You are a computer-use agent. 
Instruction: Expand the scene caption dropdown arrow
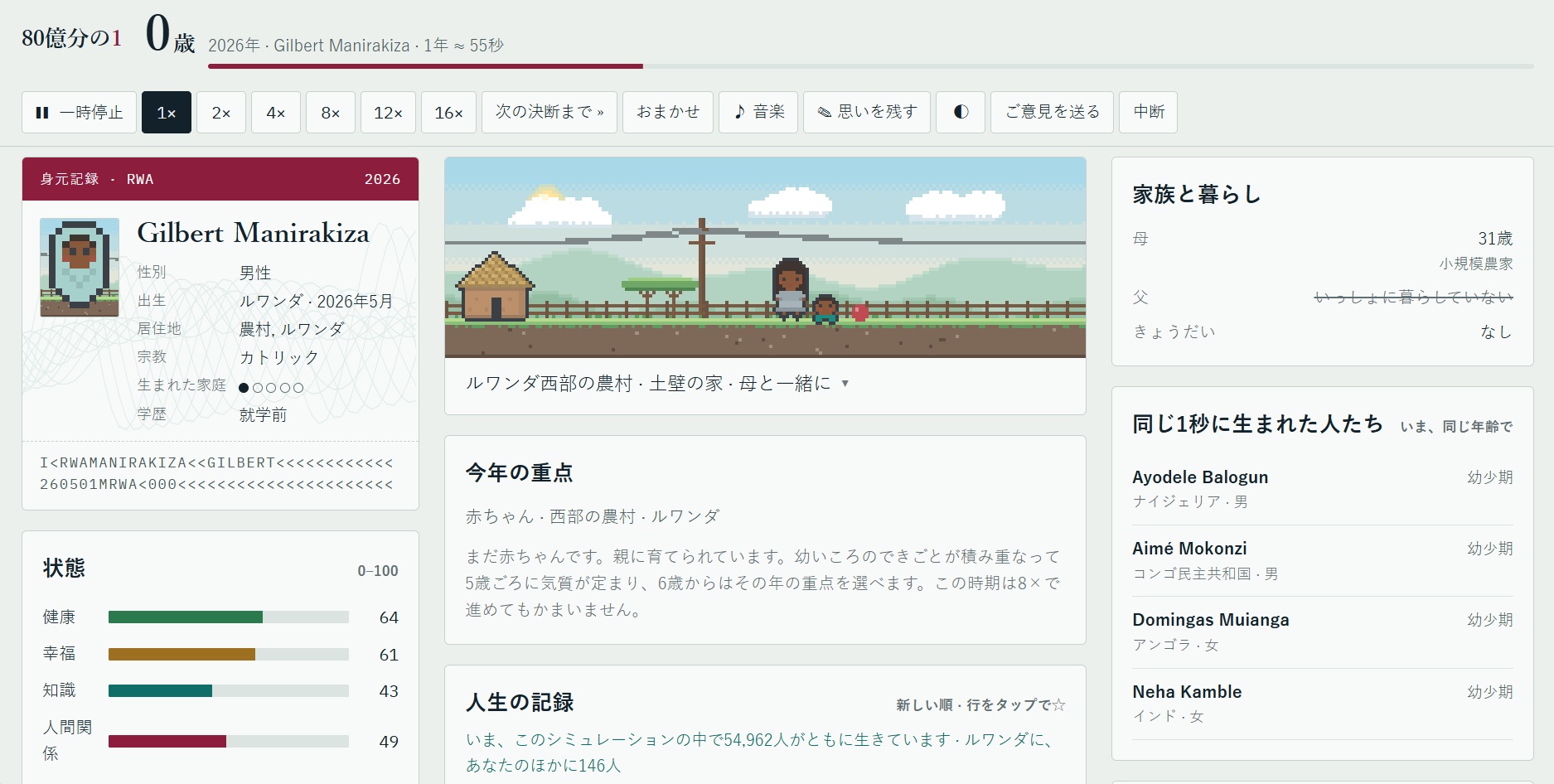click(845, 384)
